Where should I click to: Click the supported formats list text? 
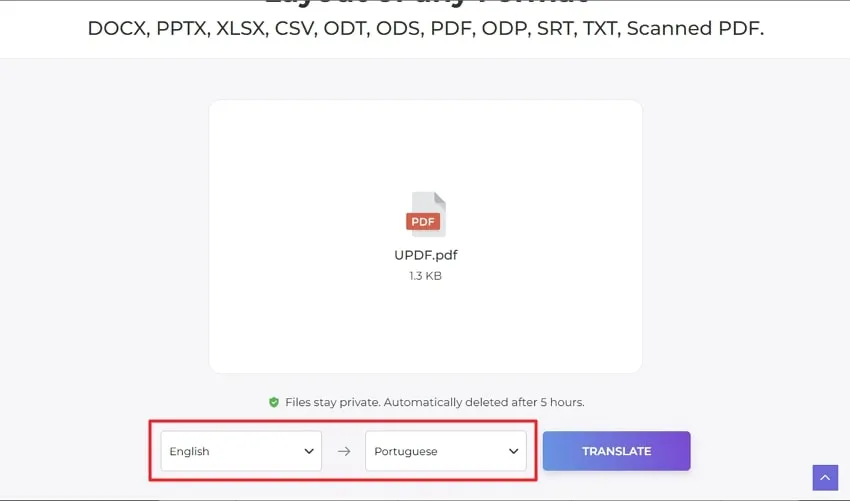tap(426, 28)
